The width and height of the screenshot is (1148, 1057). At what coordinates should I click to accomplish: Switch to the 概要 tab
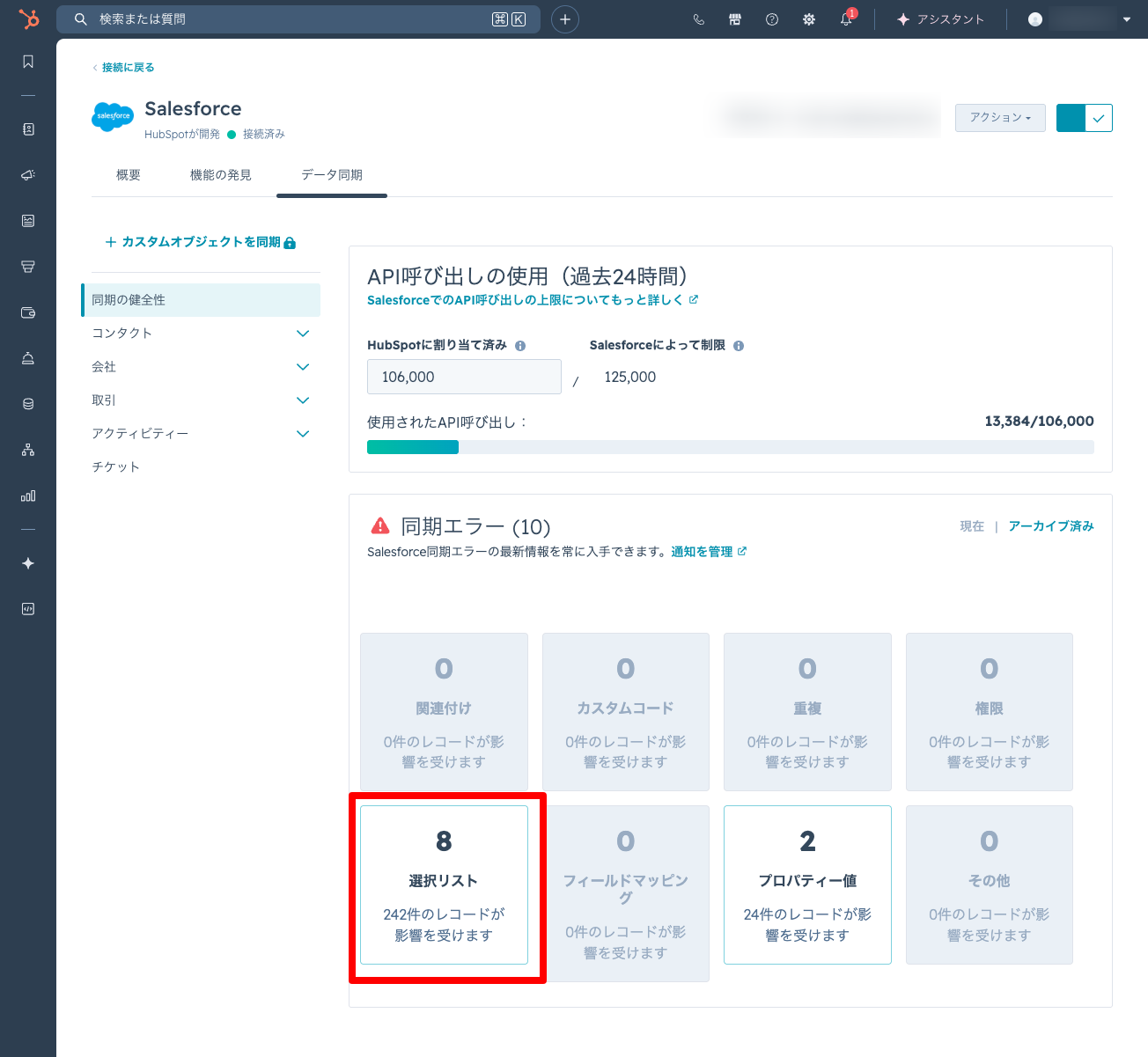pos(129,175)
